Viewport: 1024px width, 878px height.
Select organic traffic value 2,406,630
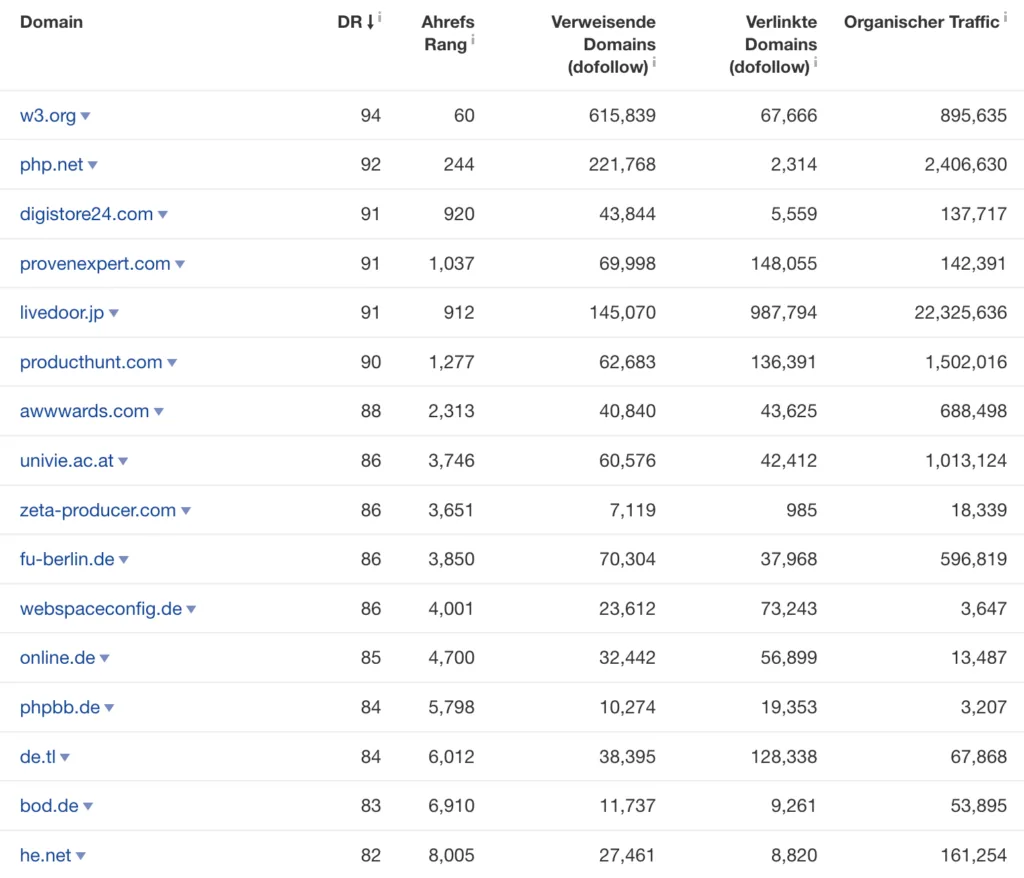pyautogui.click(x=965, y=165)
